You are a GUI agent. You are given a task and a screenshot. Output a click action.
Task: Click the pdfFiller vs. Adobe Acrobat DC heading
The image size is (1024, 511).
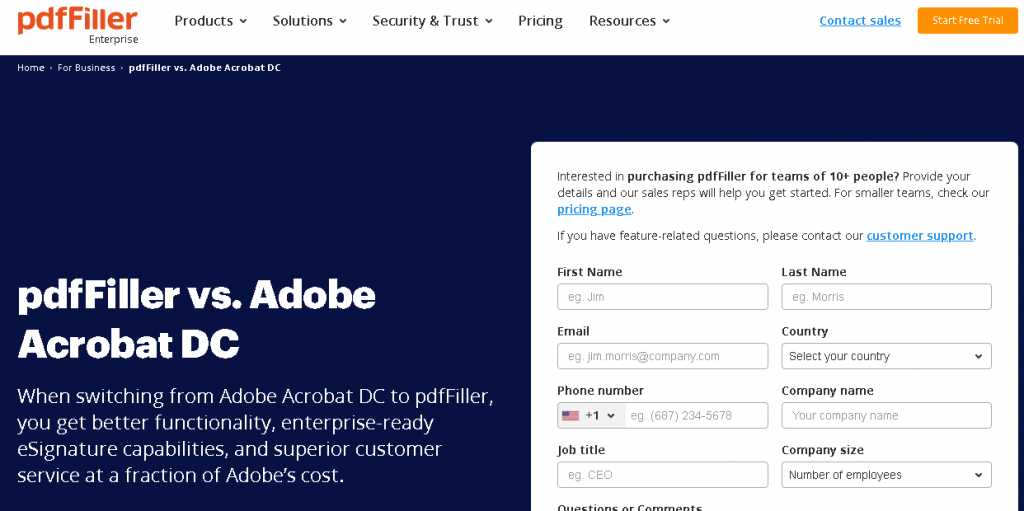pos(197,320)
